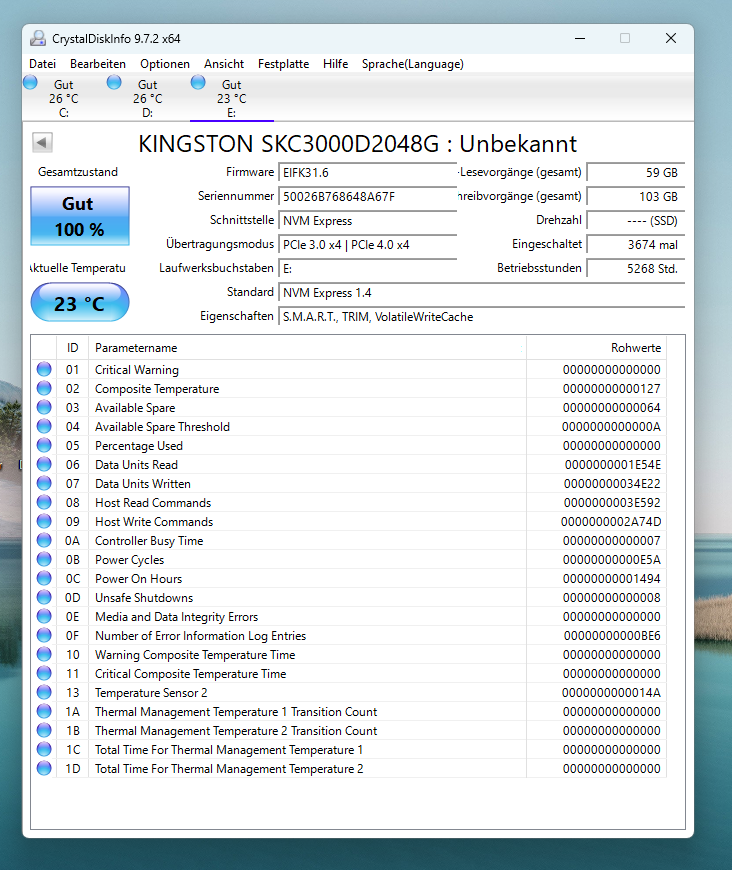The image size is (732, 870).
Task: Click the serial number field 50026B768648A67F
Action: pos(367,196)
